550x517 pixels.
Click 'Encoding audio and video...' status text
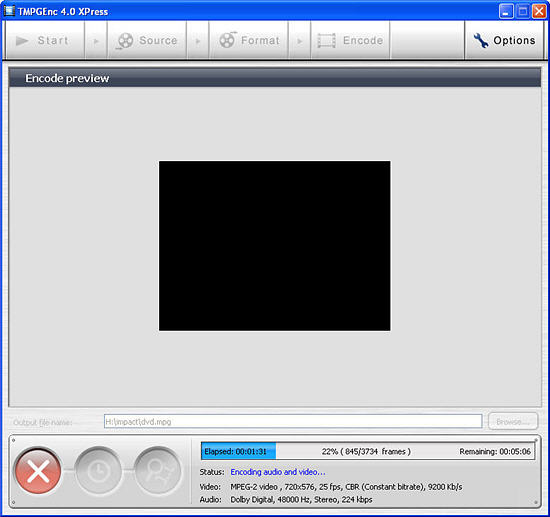coord(278,472)
